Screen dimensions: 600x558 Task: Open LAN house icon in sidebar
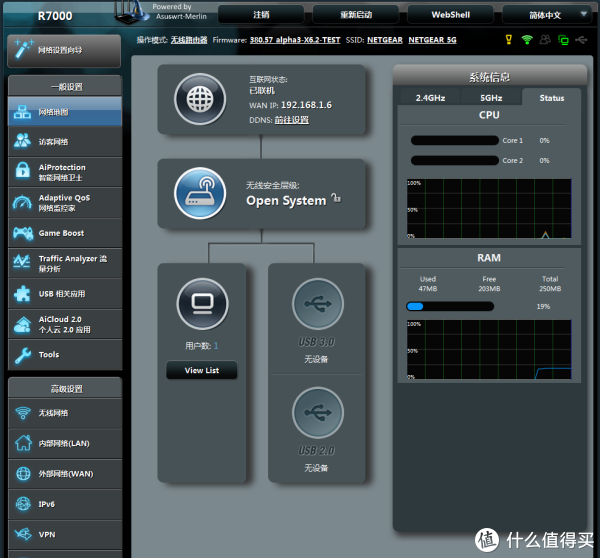23,443
